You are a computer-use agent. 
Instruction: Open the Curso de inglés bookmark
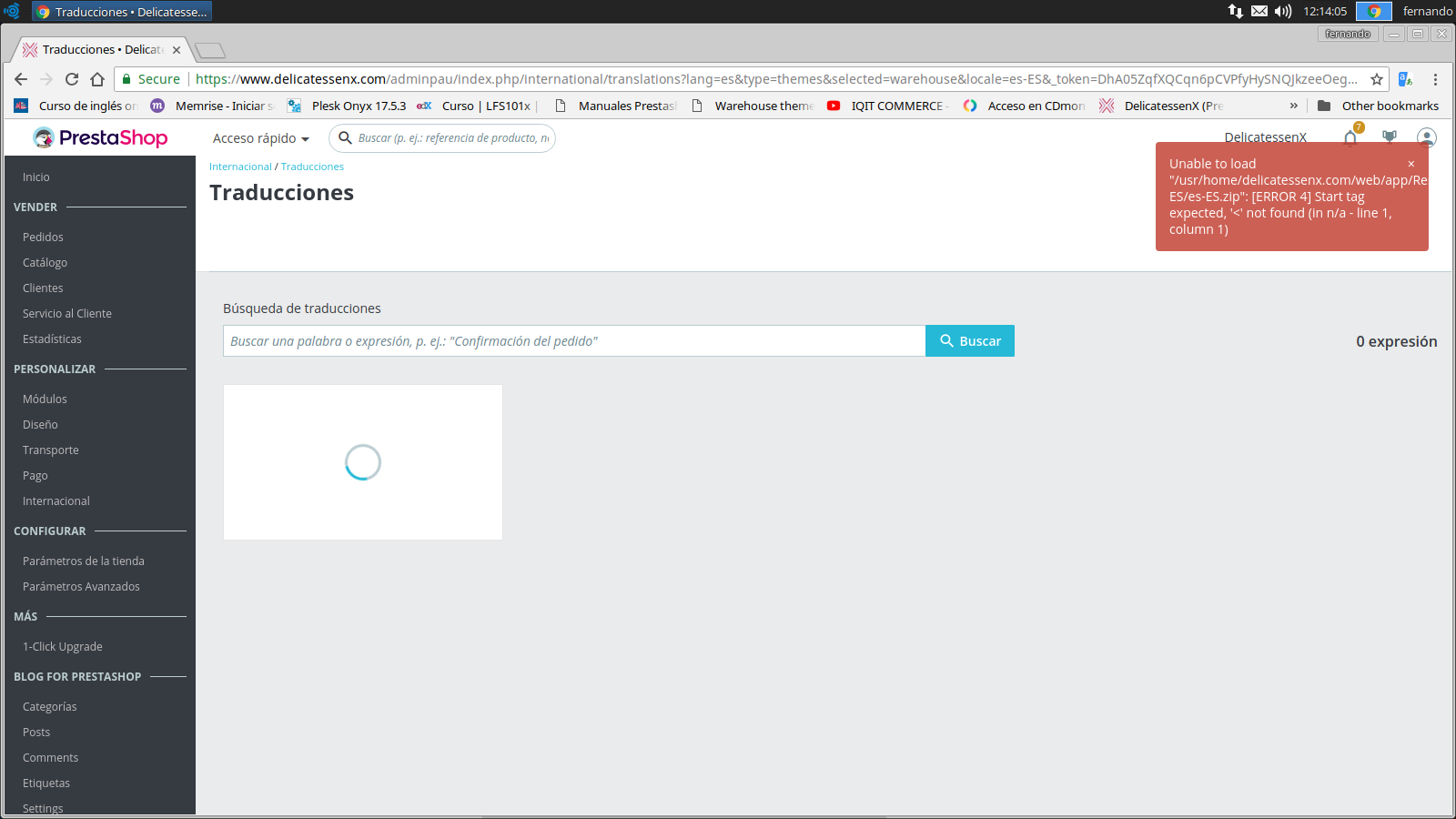[76, 106]
